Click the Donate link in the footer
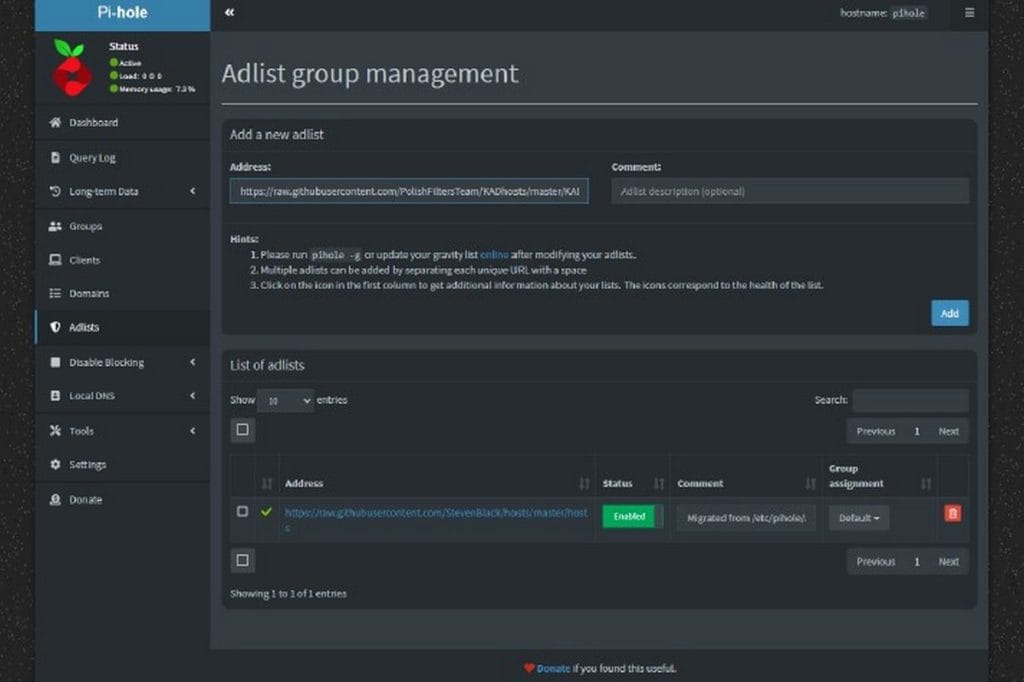Viewport: 1024px width, 682px height. pyautogui.click(x=553, y=668)
